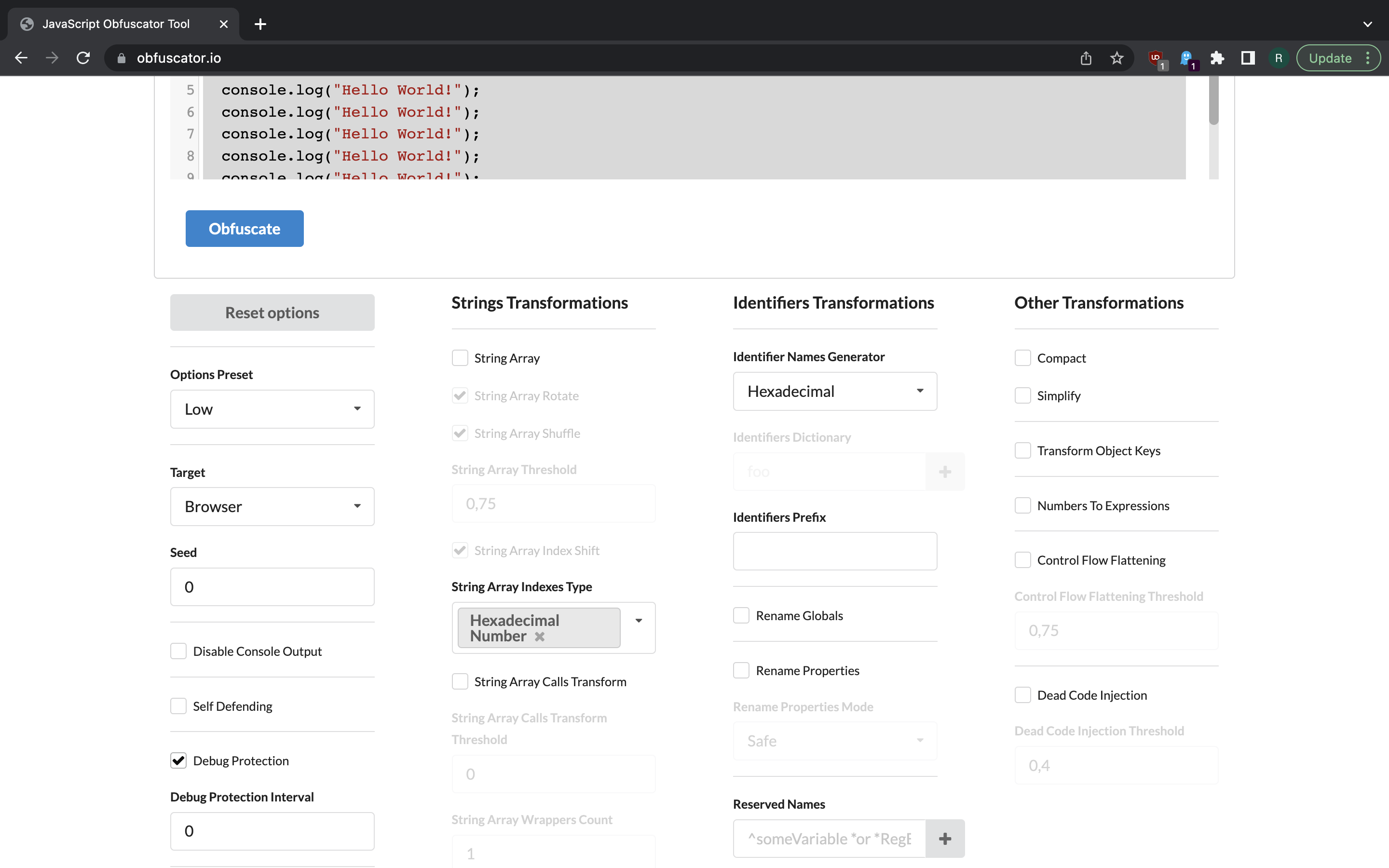Open the profile avatar R
1389x868 pixels.
[x=1278, y=58]
